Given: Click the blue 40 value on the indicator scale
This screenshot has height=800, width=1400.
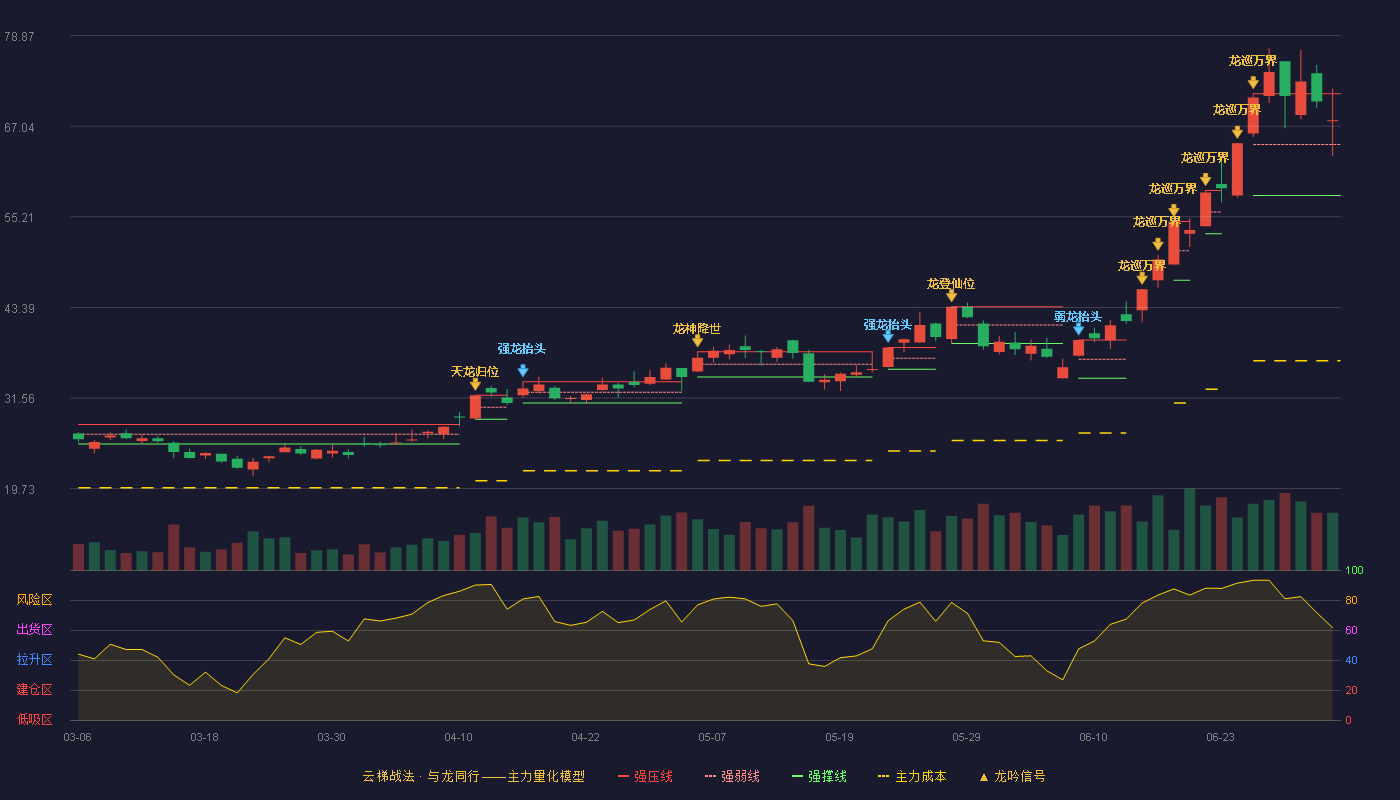Looking at the screenshot, I should pyautogui.click(x=1351, y=660).
